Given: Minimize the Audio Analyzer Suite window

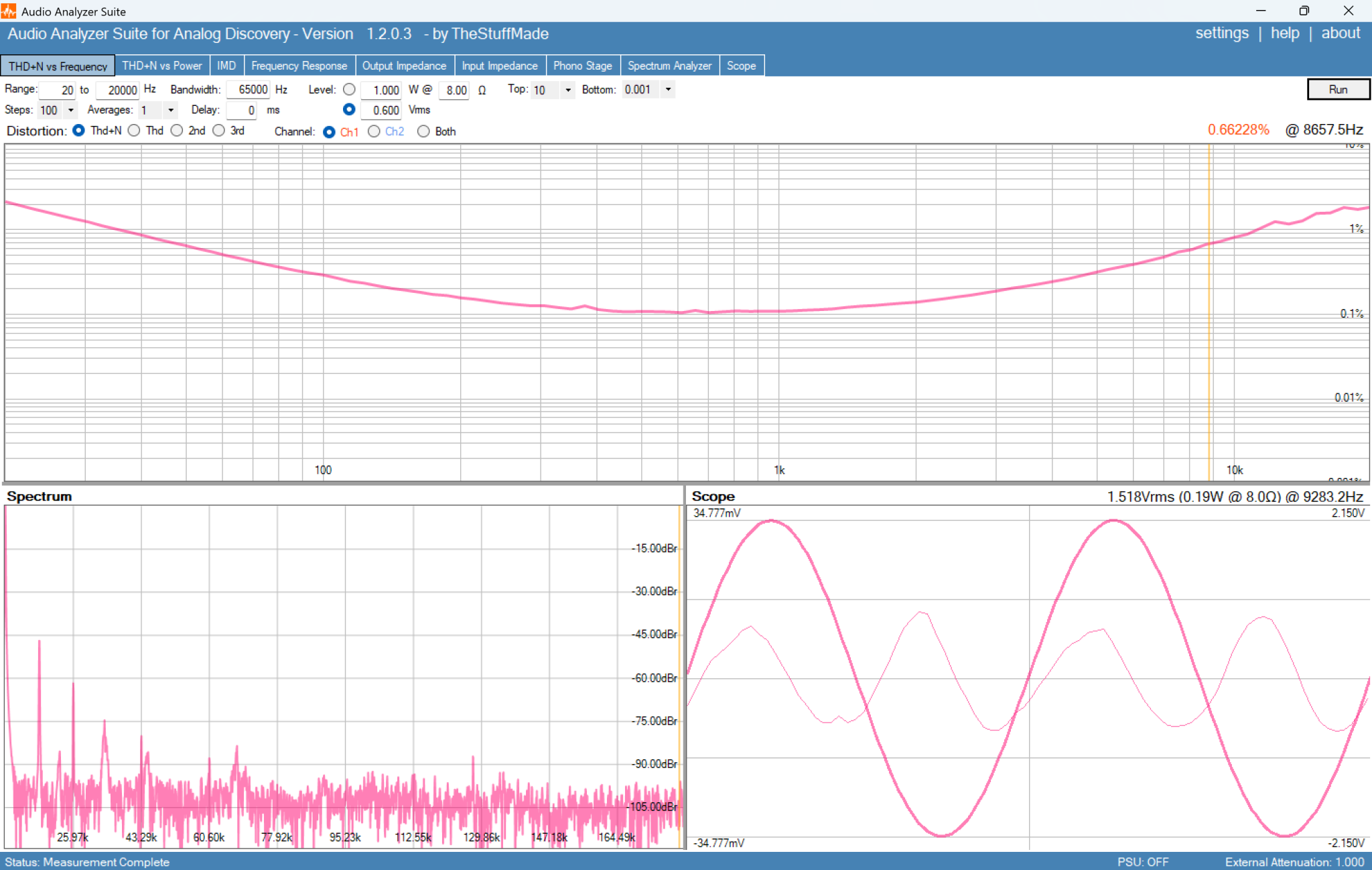Looking at the screenshot, I should (1261, 11).
